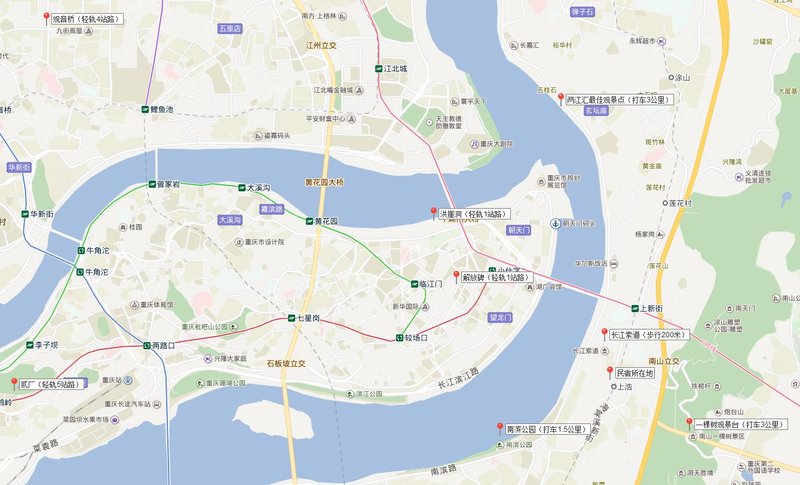800x485 pixels.
Task: Click the 朝天门码头 anchor icon
Action: [x=555, y=223]
